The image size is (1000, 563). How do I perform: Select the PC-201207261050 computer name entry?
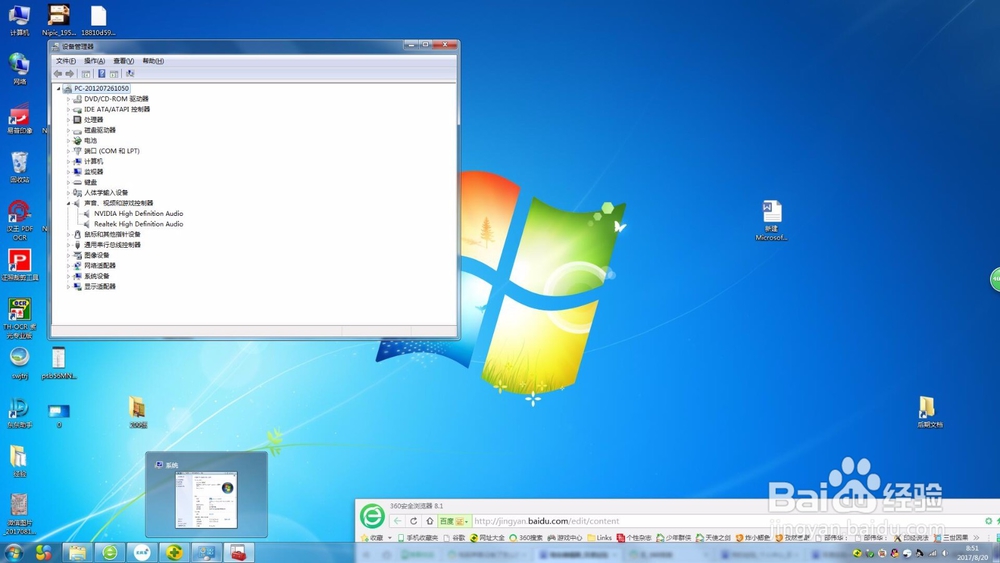click(101, 89)
